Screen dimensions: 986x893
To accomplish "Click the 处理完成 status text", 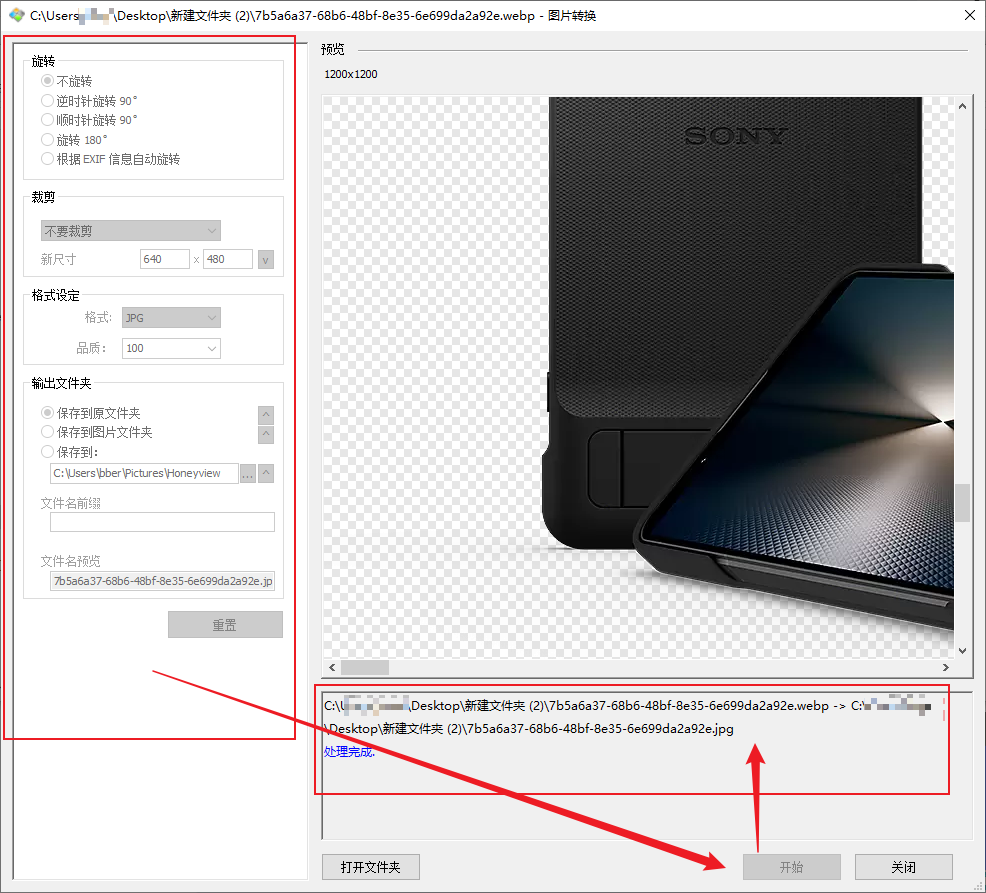I will [349, 752].
